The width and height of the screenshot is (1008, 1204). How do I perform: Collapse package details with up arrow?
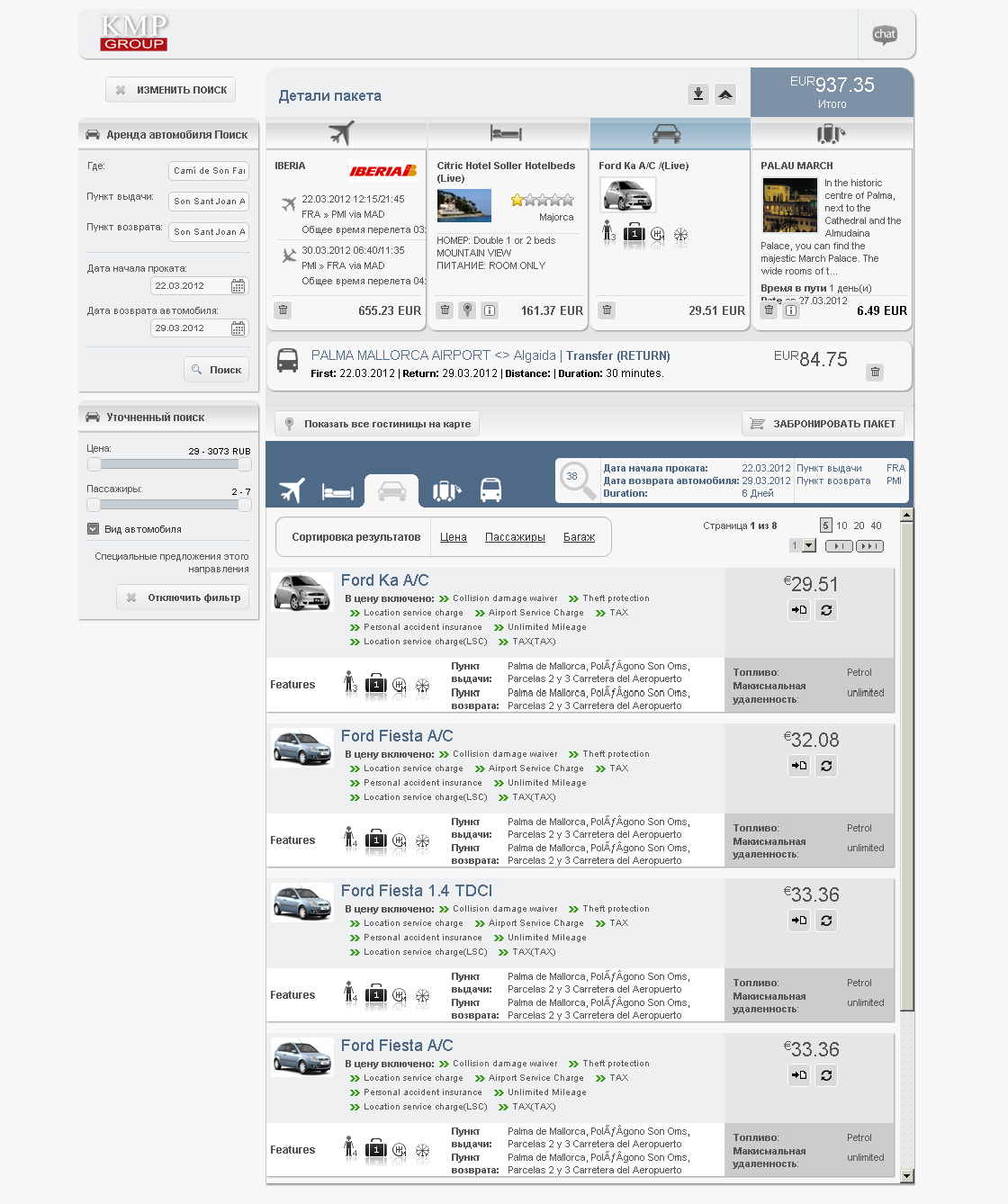coord(725,94)
